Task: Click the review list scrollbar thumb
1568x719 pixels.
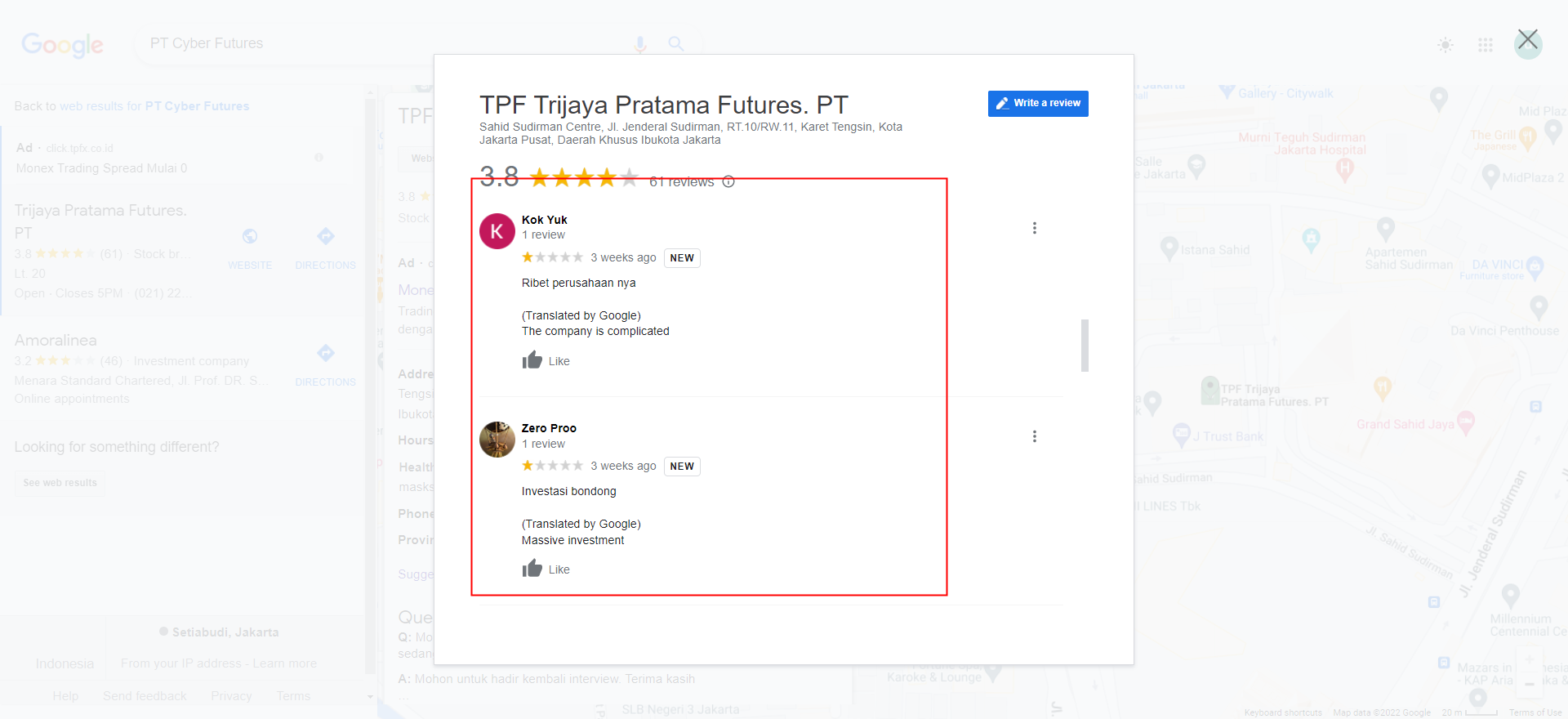Action: (1085, 345)
